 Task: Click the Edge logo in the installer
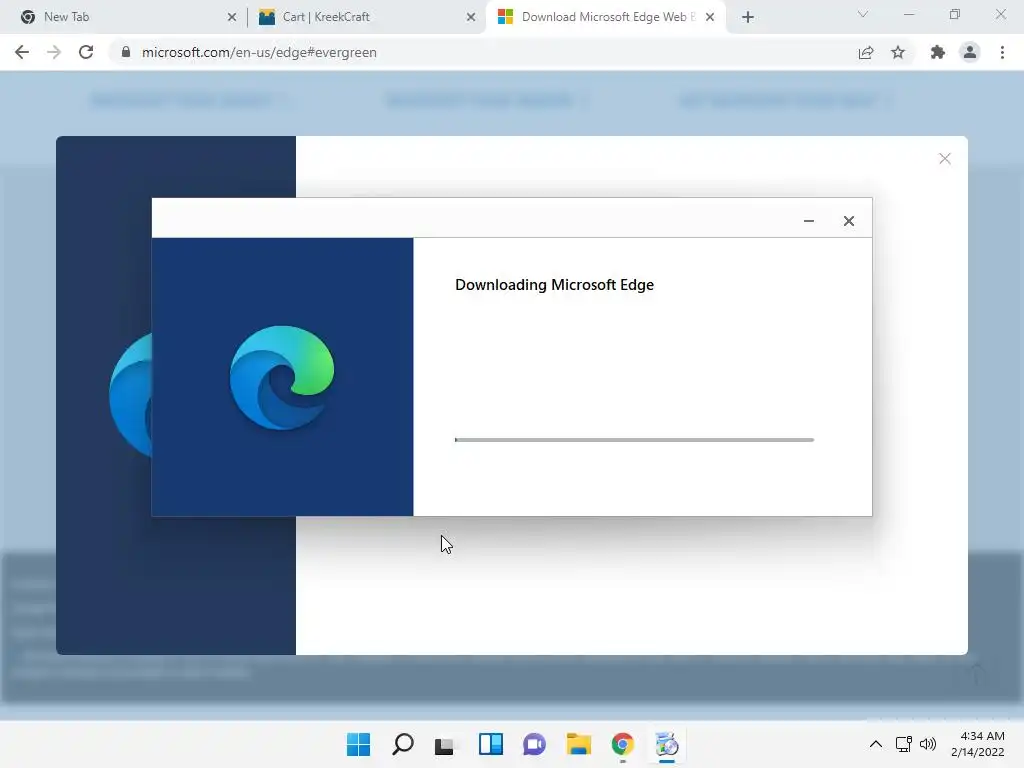(282, 377)
